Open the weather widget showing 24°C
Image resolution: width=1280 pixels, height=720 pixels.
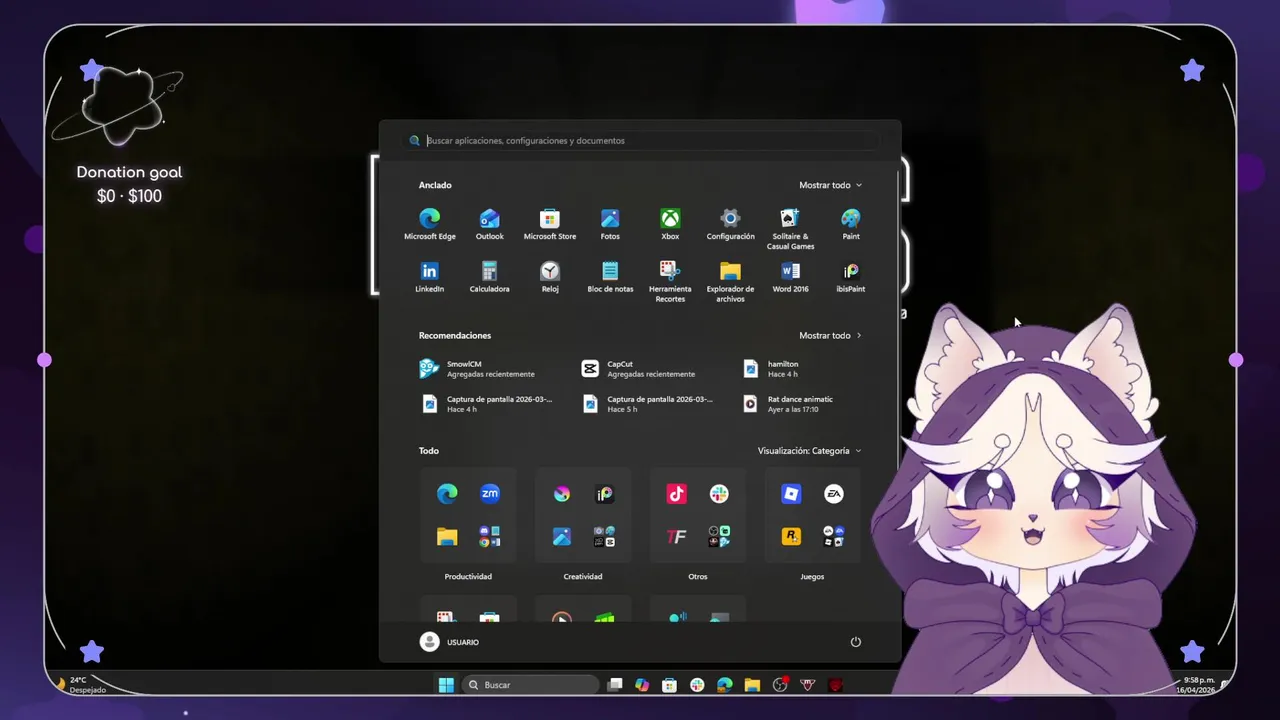[x=82, y=685]
